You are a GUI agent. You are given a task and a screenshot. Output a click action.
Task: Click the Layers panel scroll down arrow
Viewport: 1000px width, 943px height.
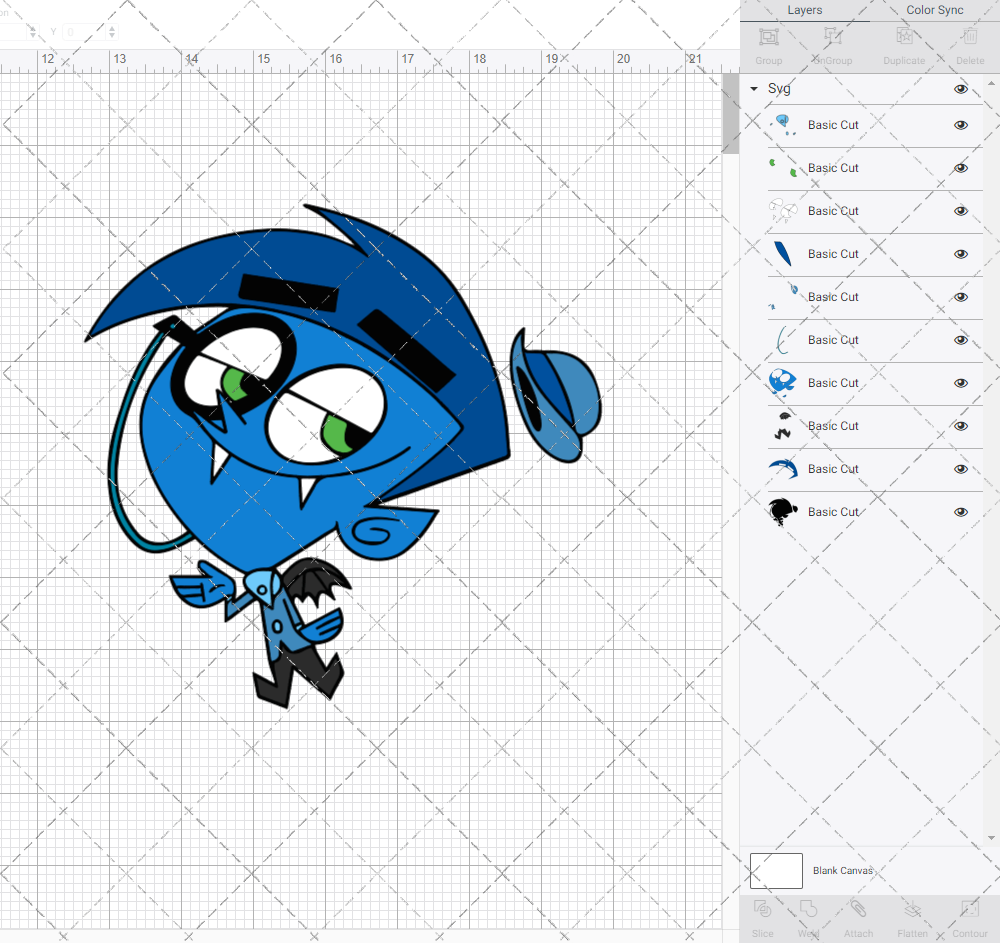click(990, 838)
